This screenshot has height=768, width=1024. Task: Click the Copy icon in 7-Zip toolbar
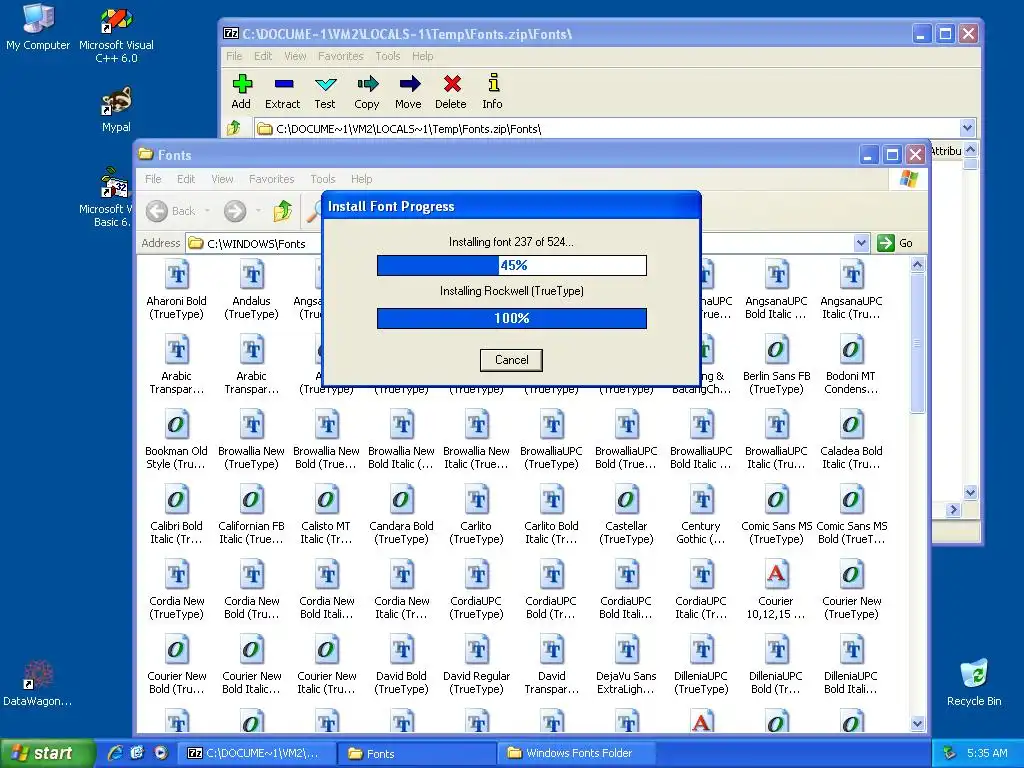coord(368,84)
